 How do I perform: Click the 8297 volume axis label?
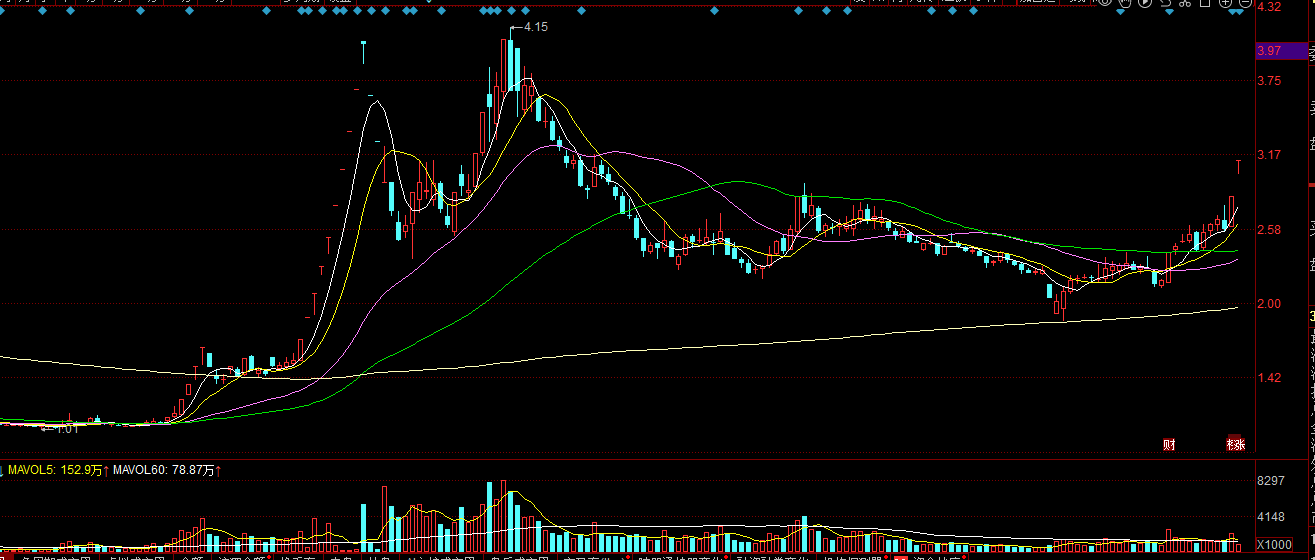[x=1271, y=481]
